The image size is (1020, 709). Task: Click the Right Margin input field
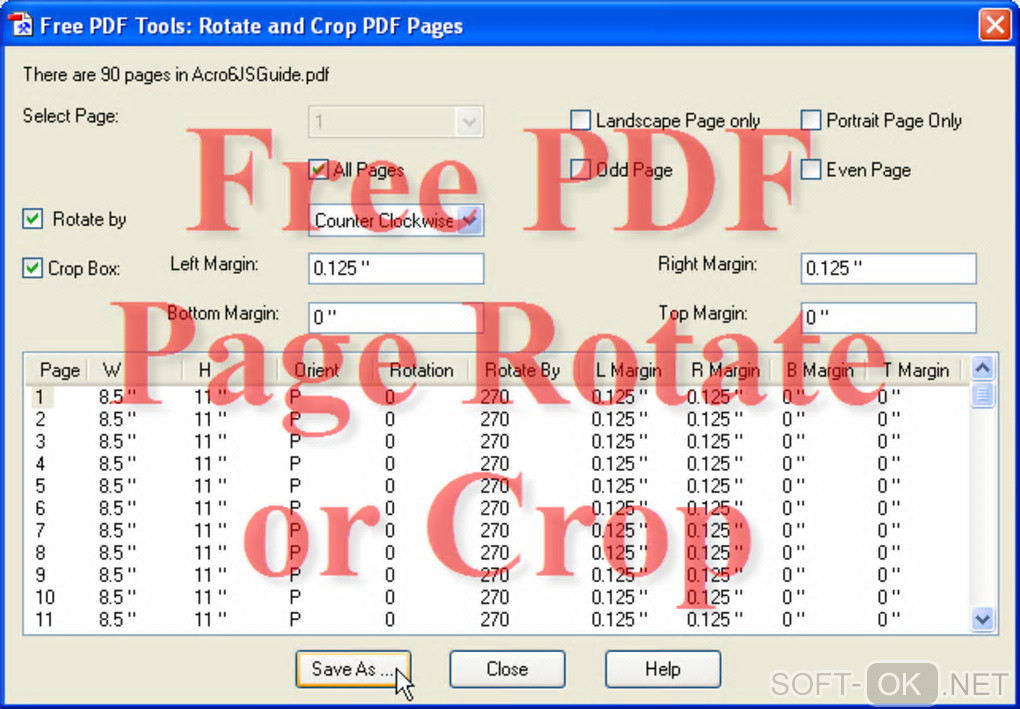[889, 269]
